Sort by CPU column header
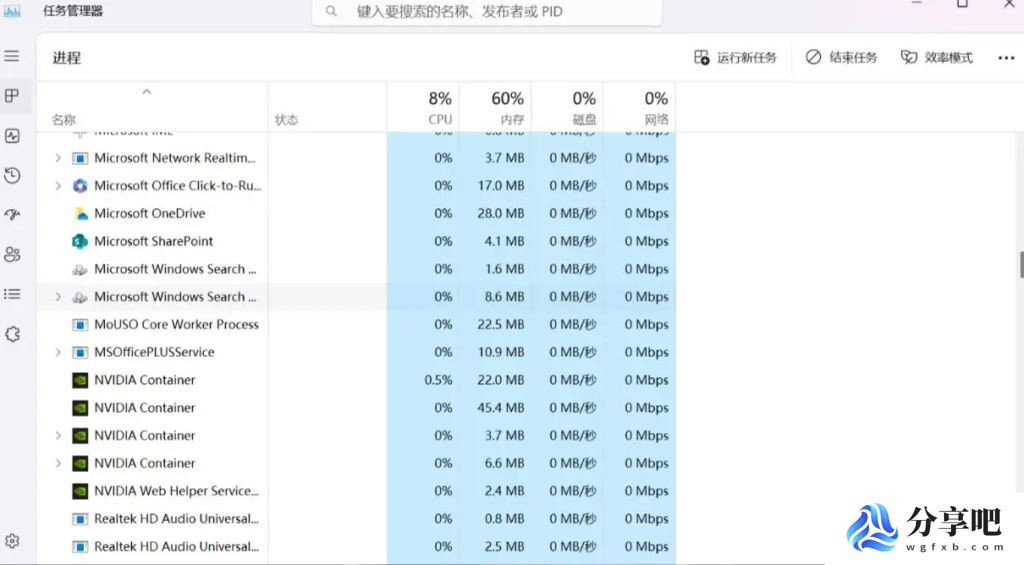 [x=423, y=107]
